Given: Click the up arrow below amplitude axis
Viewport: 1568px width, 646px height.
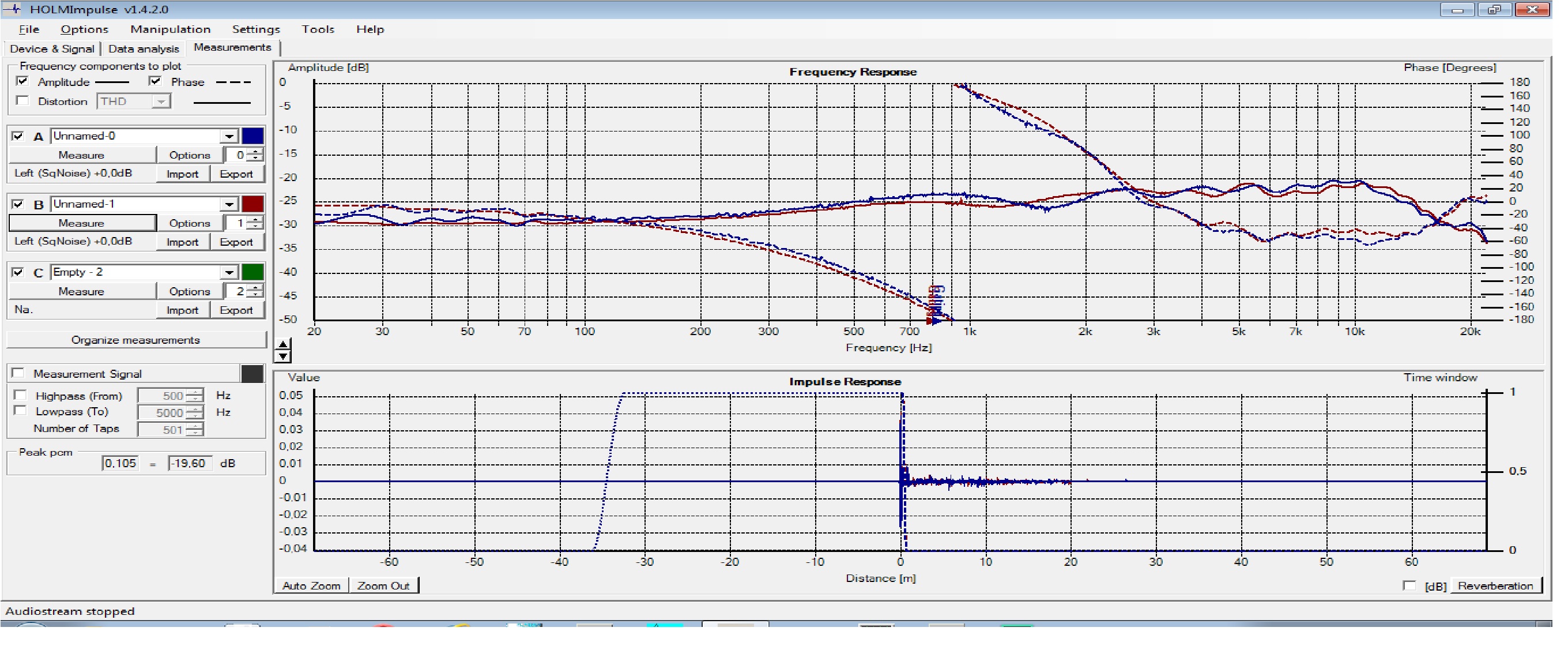Looking at the screenshot, I should tap(282, 344).
